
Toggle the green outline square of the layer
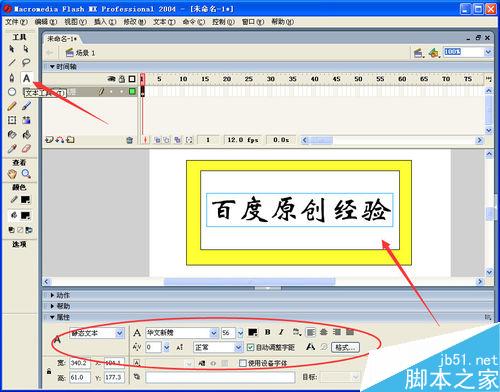(132, 91)
